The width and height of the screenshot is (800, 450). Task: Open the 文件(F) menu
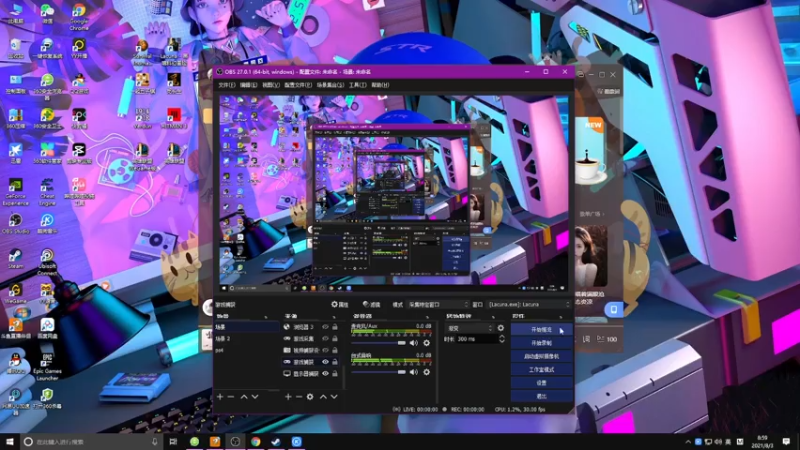(x=227, y=85)
